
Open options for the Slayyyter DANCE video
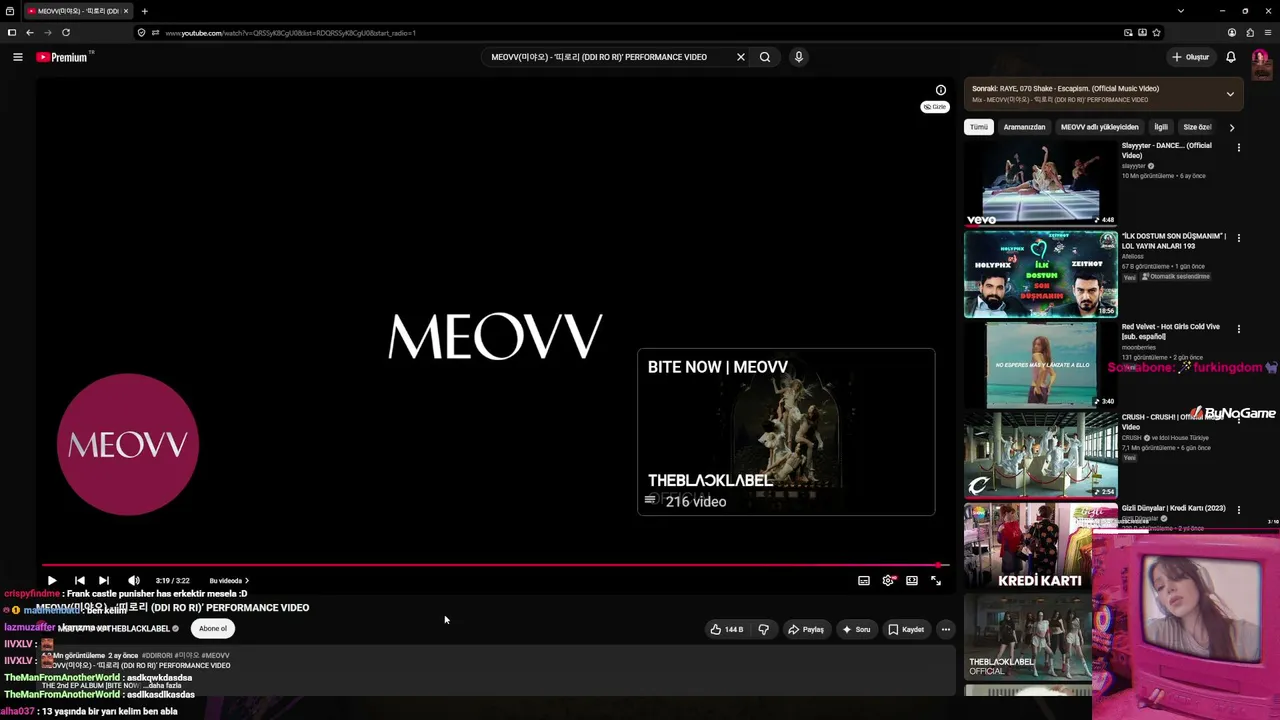coord(1239,148)
